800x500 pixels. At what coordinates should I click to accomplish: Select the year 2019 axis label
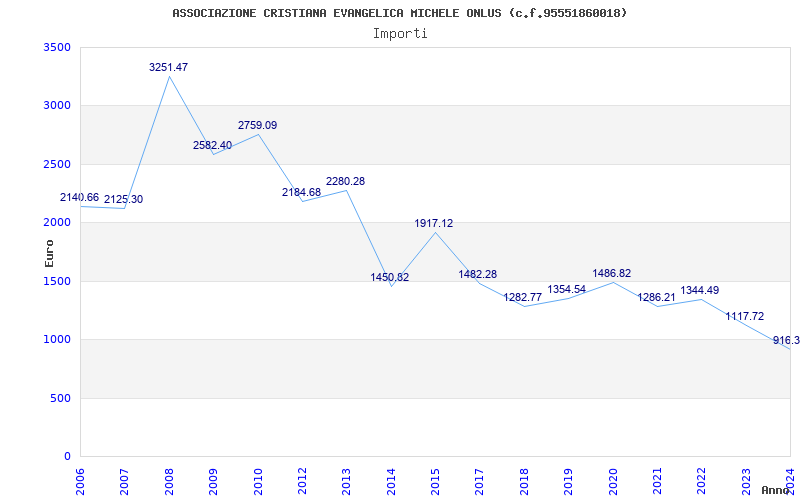(x=568, y=481)
